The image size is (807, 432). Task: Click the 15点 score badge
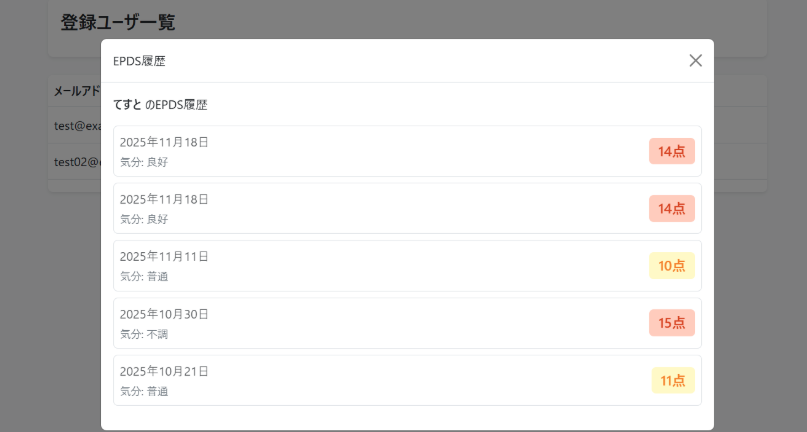point(672,323)
